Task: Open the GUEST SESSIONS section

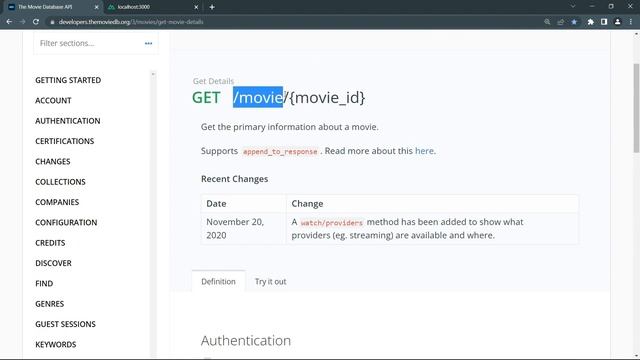Action: point(65,324)
